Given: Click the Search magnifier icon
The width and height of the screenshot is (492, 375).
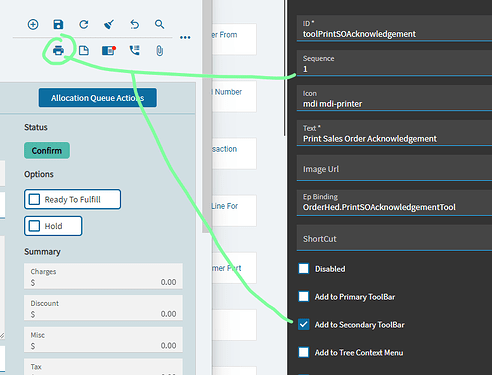Looking at the screenshot, I should [x=159, y=24].
